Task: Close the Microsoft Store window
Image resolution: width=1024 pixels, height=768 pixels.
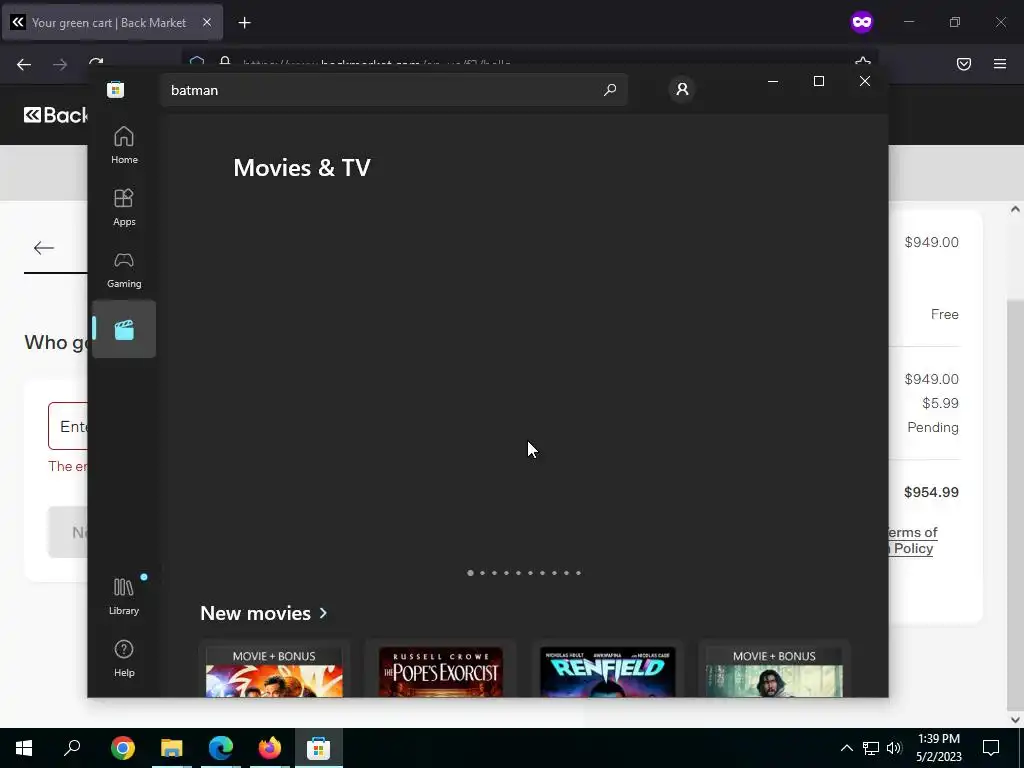Action: [x=865, y=81]
